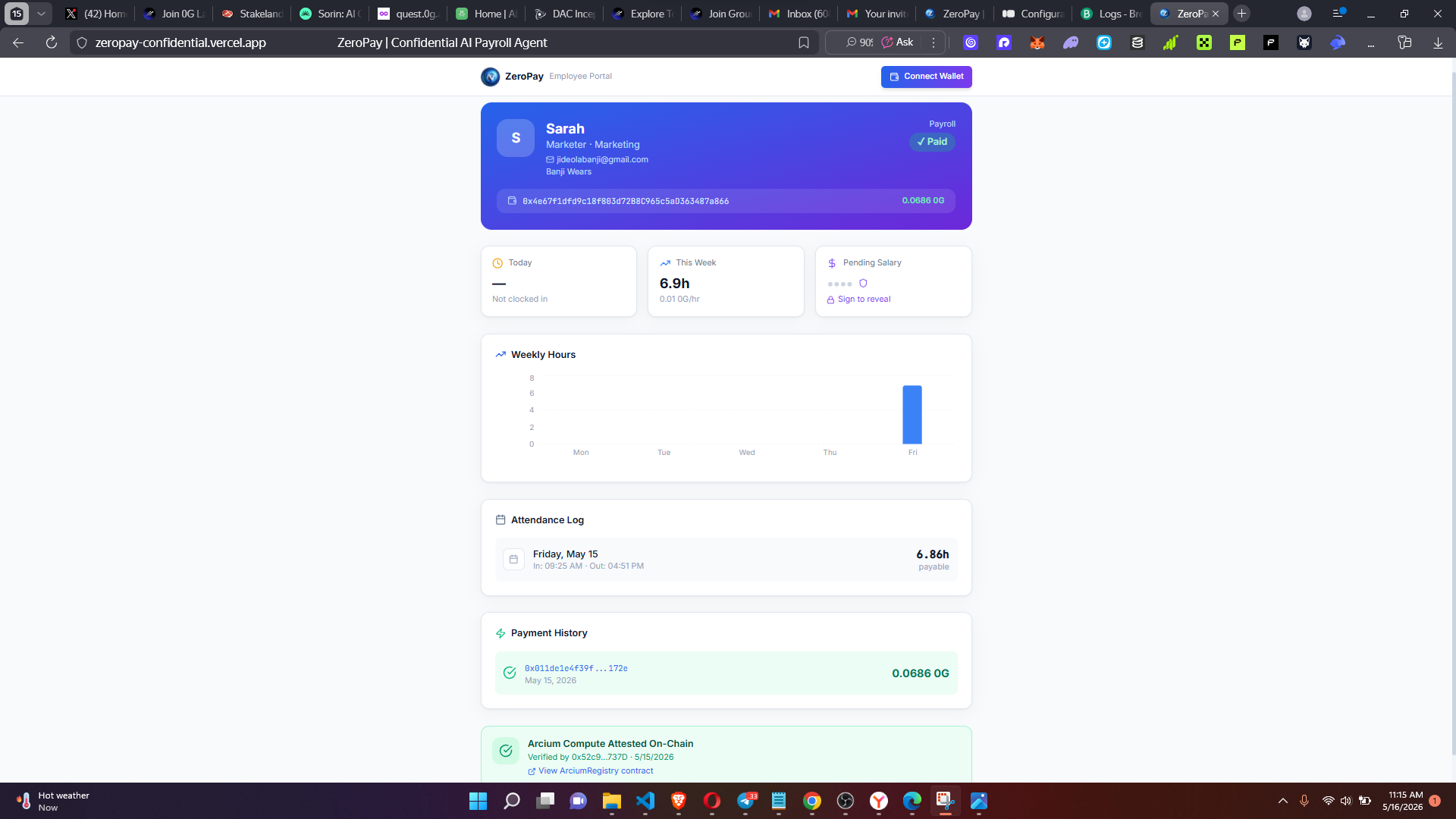Image resolution: width=1456 pixels, height=819 pixels.
Task: Click the Attendance Log calendar icon
Action: click(x=500, y=520)
